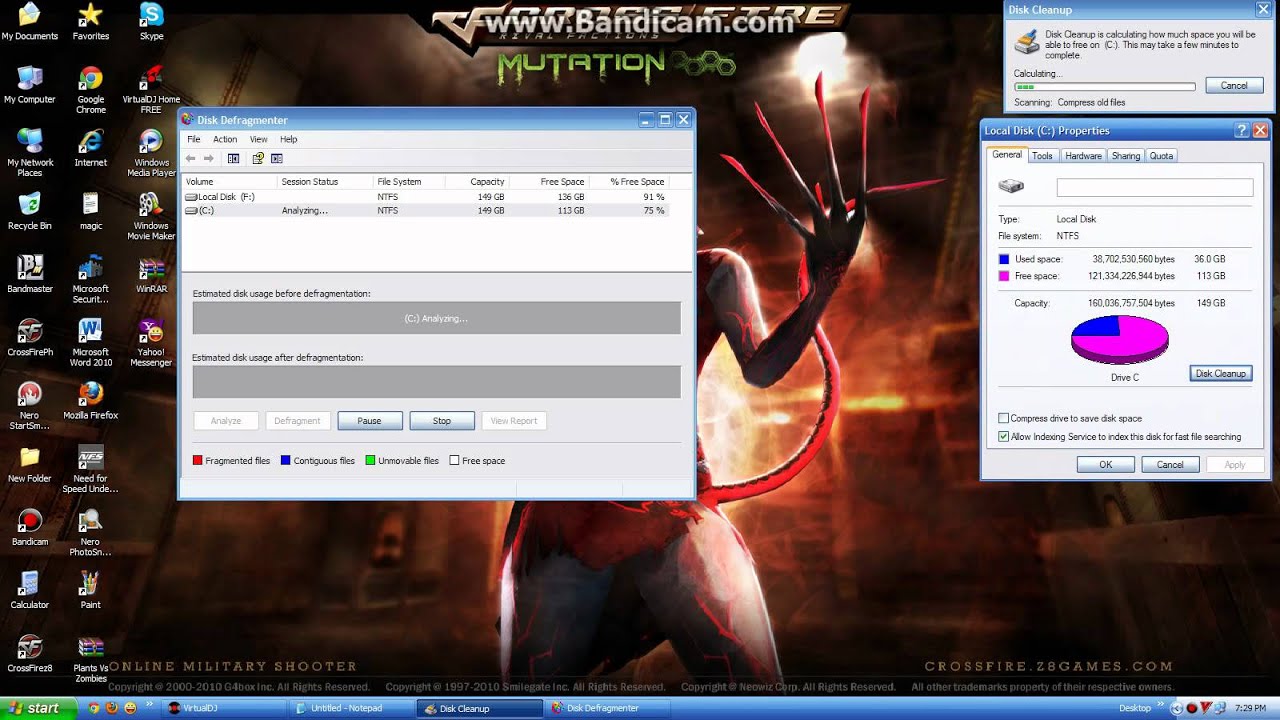Switch to Sharing tab in Properties
The width and height of the screenshot is (1280, 720).
coord(1126,156)
